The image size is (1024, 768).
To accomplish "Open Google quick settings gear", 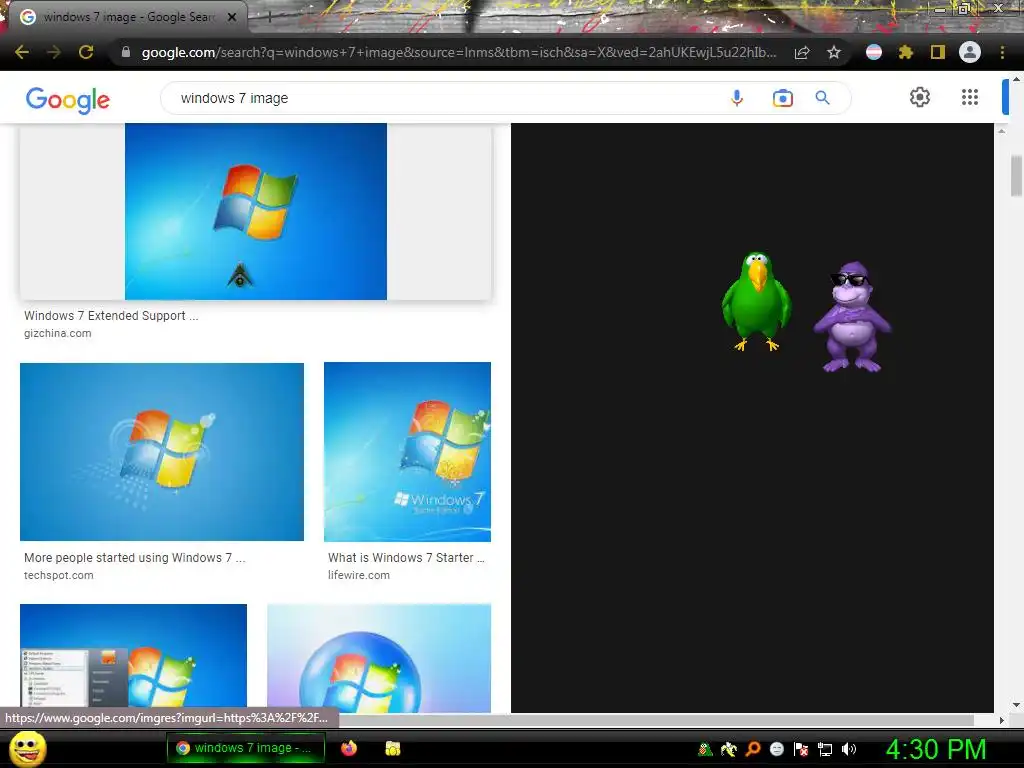I will pyautogui.click(x=920, y=97).
